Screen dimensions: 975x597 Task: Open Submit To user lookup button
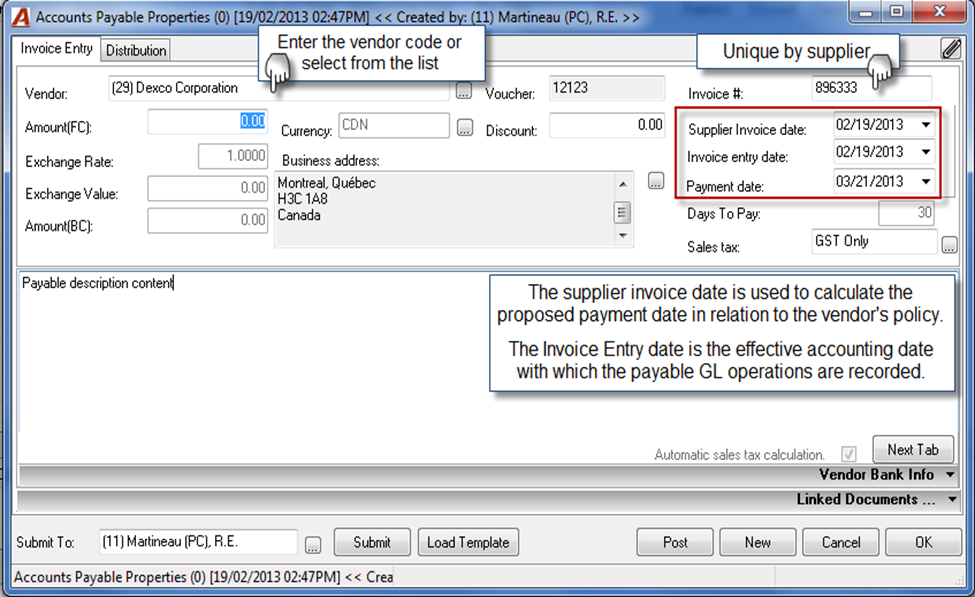[x=313, y=545]
